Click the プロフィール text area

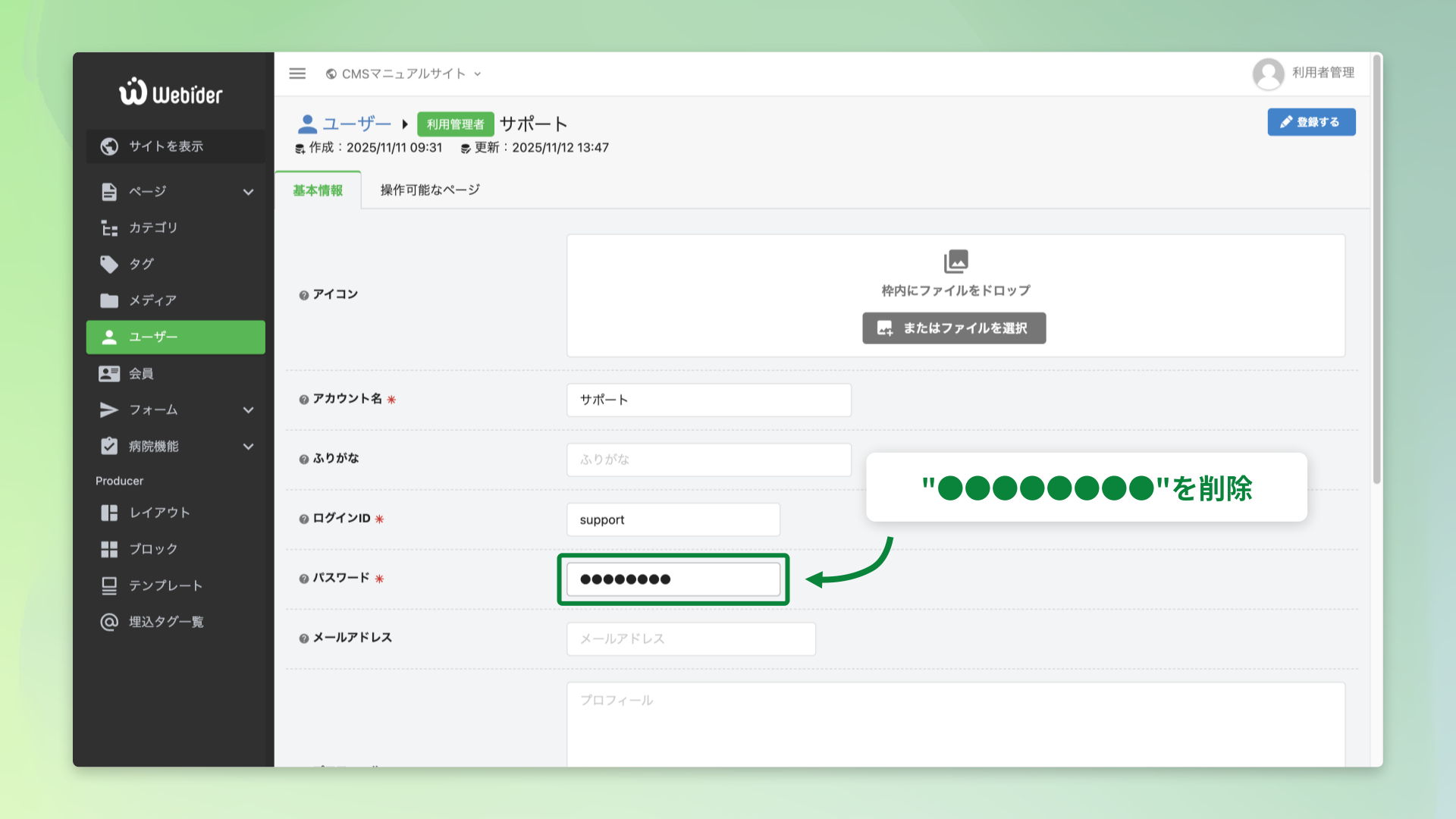[956, 724]
